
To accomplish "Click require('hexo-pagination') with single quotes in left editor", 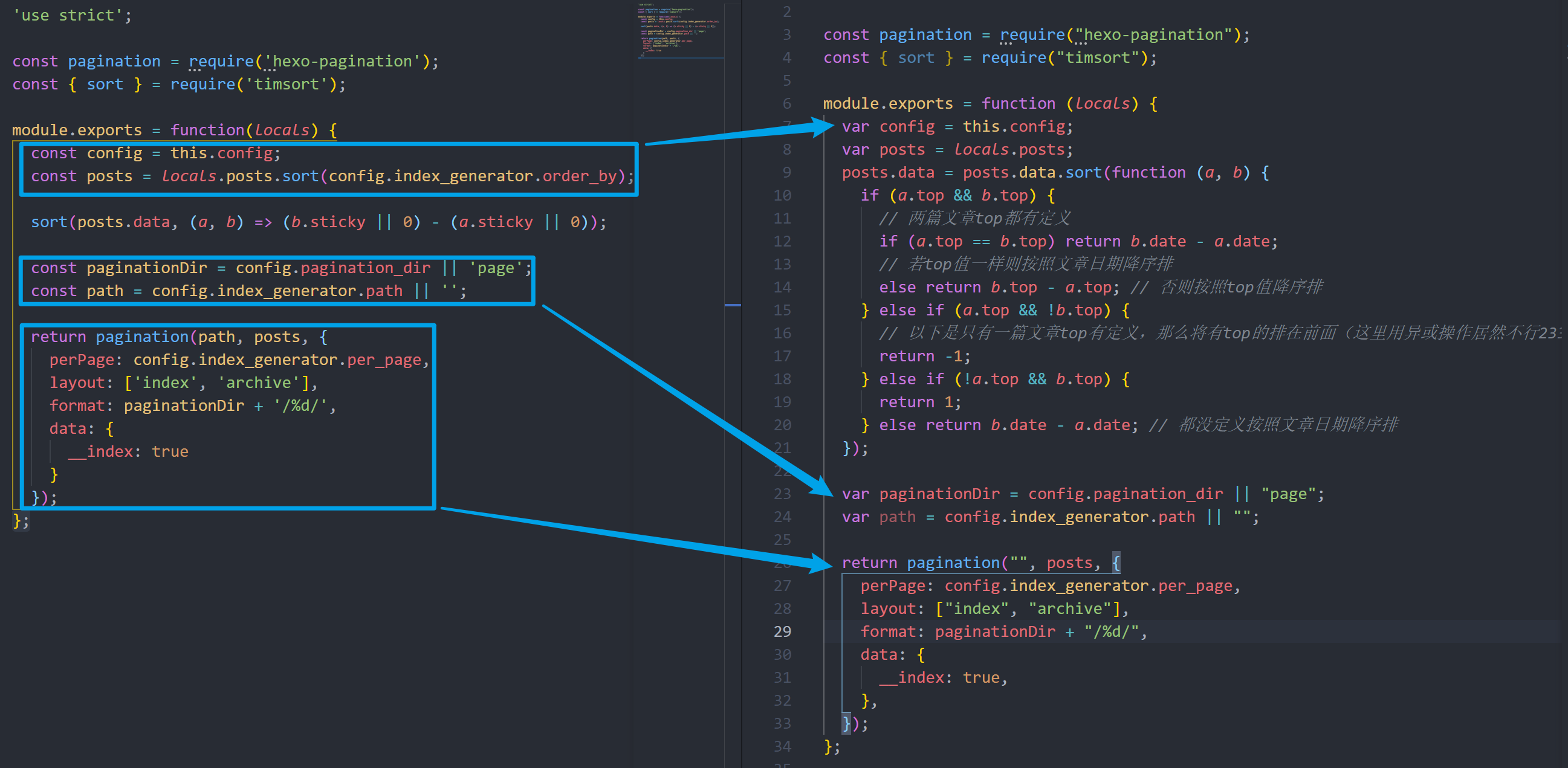I will [x=308, y=62].
